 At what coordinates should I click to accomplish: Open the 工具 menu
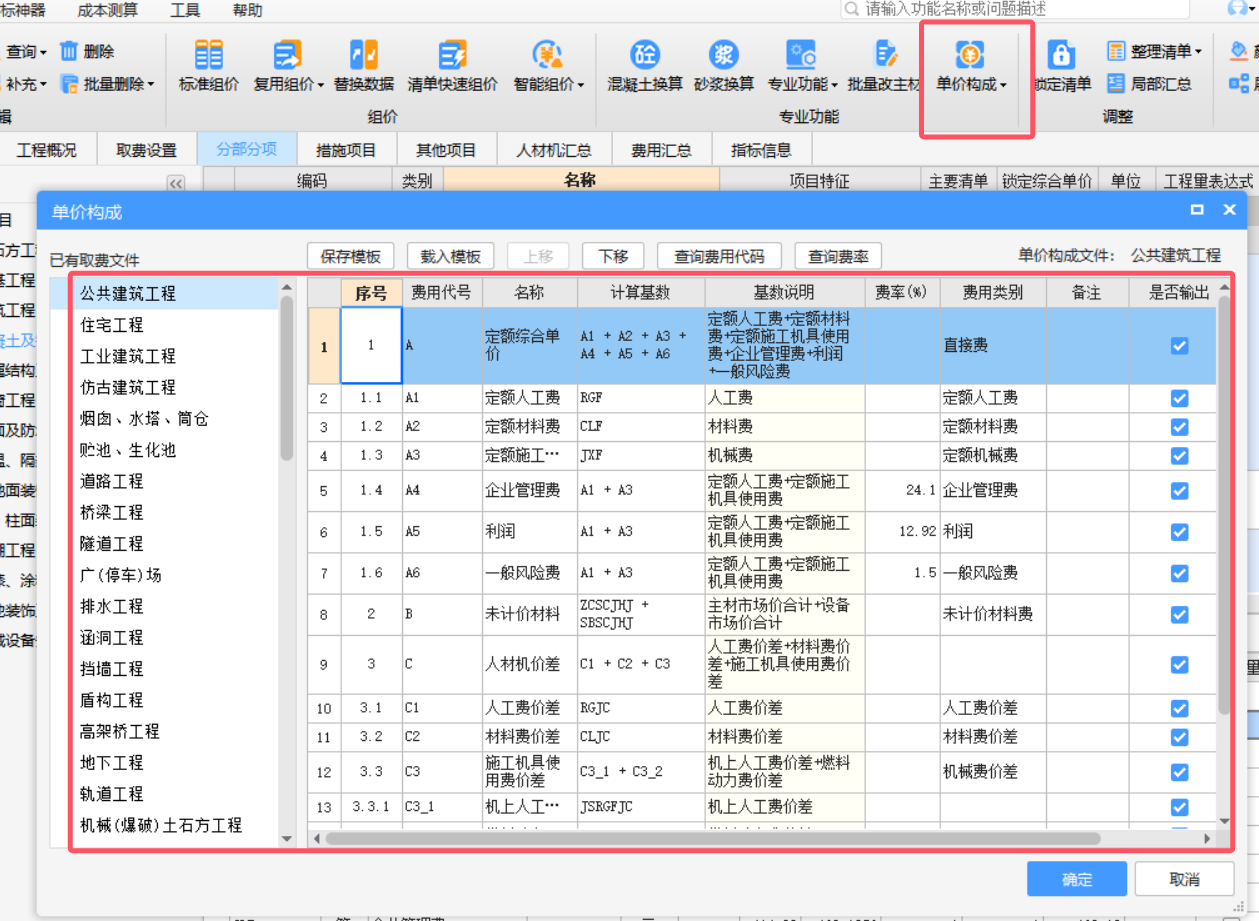pos(185,10)
